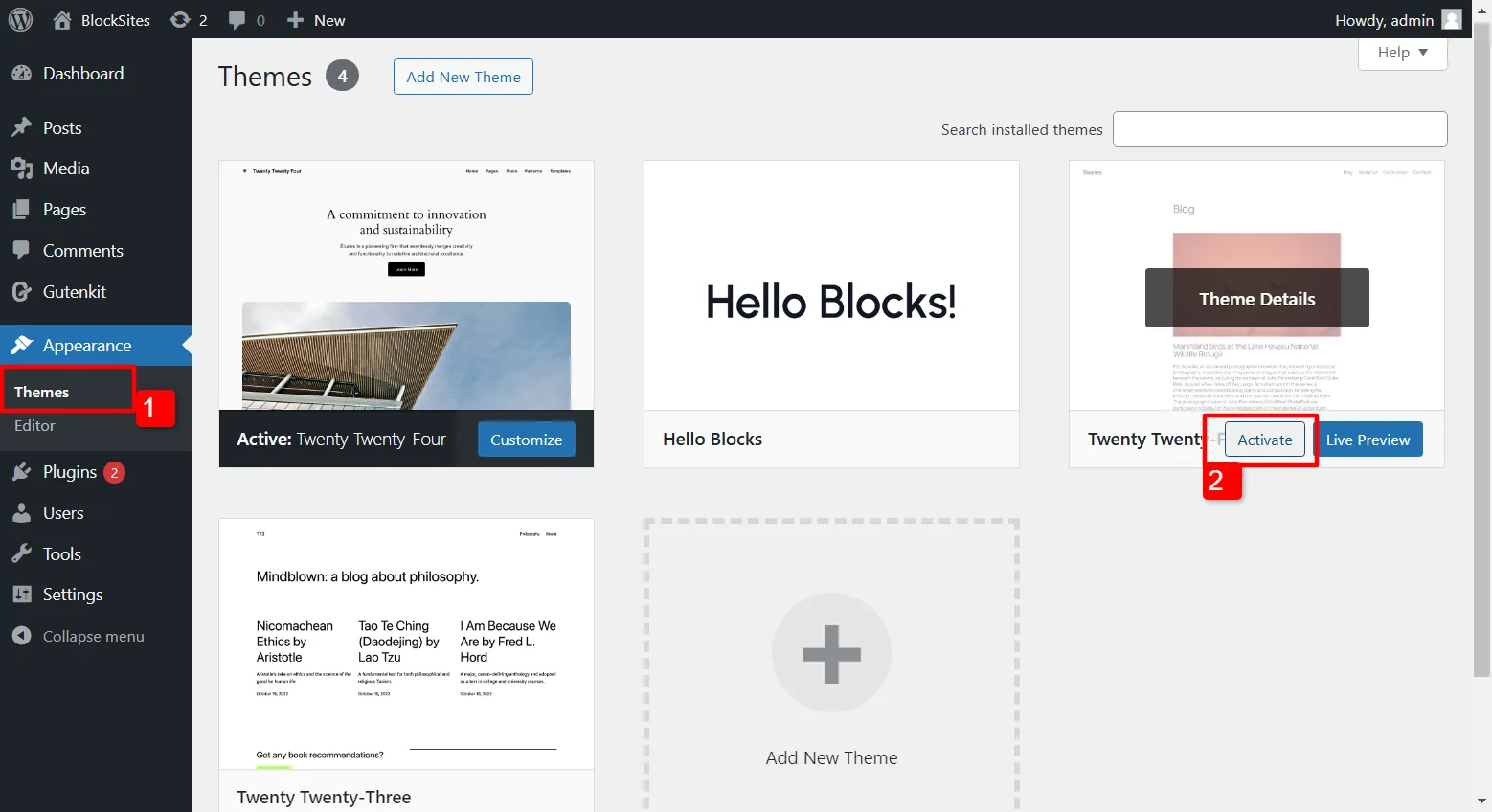Click the Themes page heading
Screen dimensions: 1492x812
(x=265, y=77)
